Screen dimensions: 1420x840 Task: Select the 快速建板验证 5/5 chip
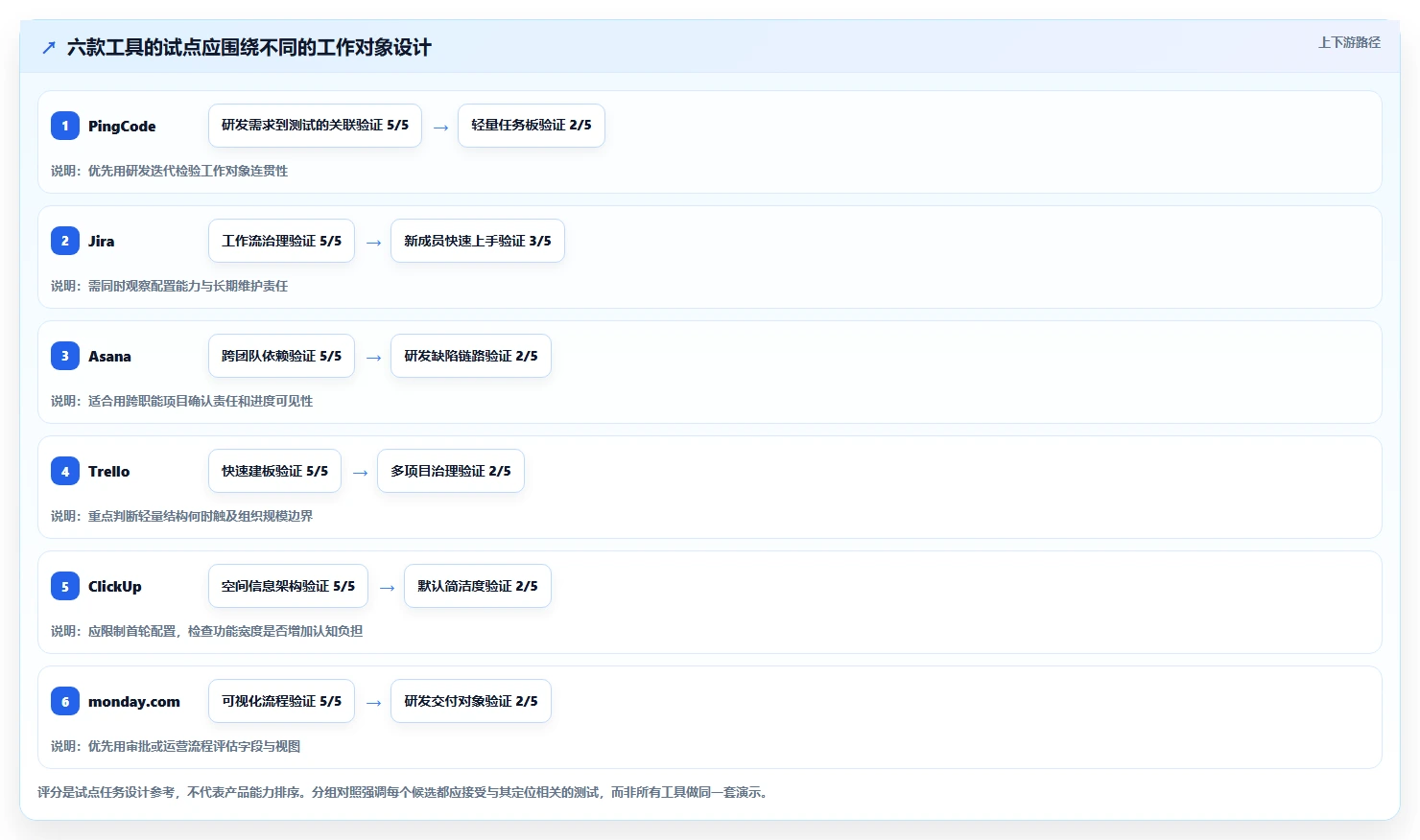click(274, 471)
